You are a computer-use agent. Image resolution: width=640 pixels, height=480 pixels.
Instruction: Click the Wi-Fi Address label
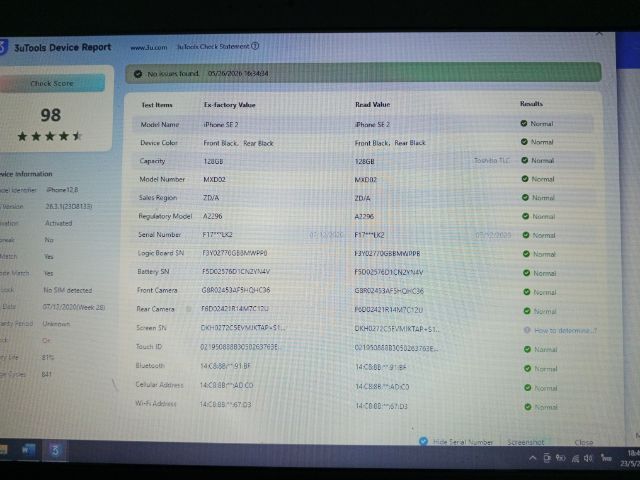pyautogui.click(x=156, y=404)
